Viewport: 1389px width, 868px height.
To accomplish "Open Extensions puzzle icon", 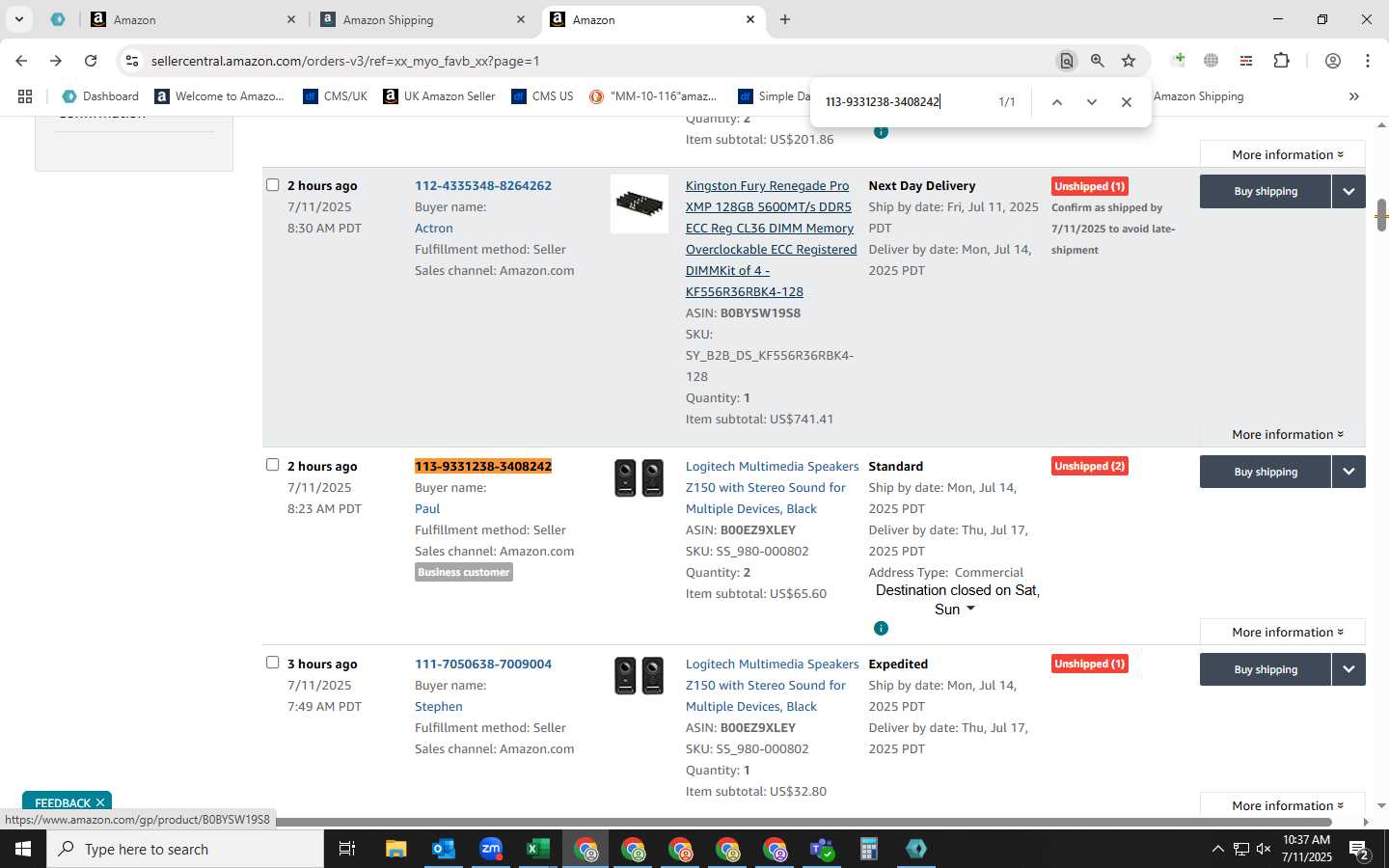I will pos(1281,61).
